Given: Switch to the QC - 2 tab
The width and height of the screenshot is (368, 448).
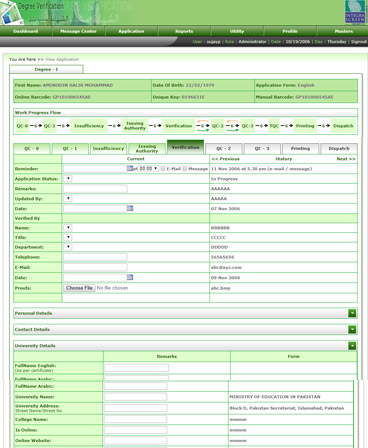Looking at the screenshot, I should point(224,149).
